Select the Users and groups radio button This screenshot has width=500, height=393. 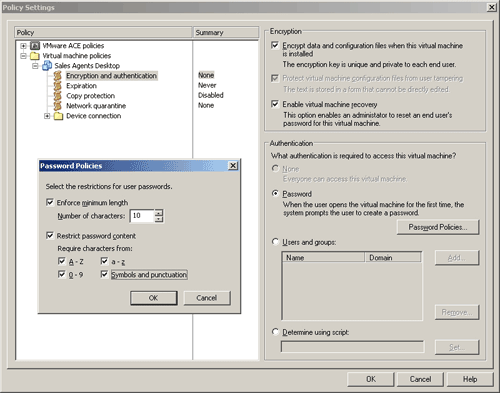(x=275, y=241)
